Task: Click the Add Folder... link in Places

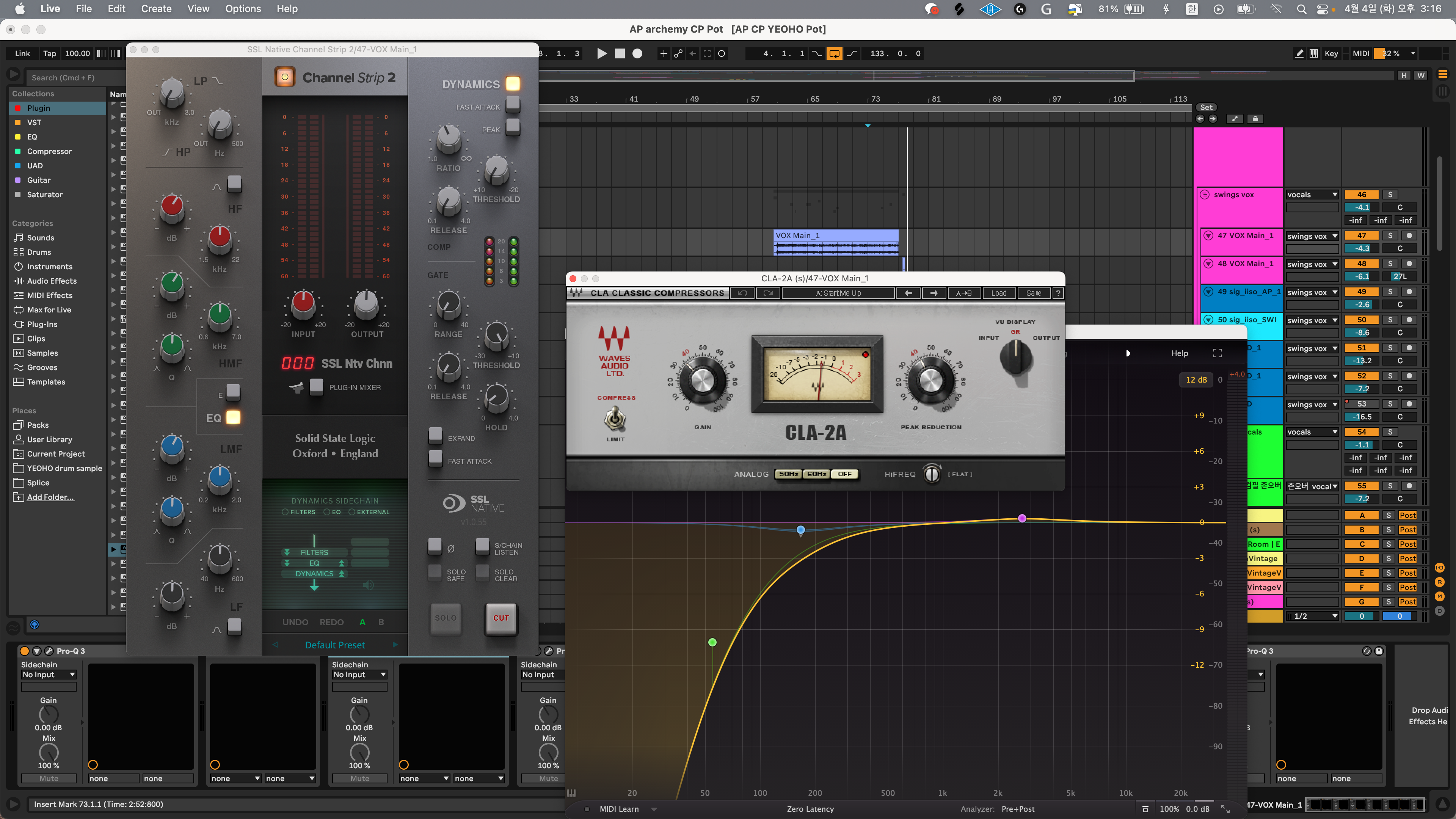Action: (x=50, y=497)
